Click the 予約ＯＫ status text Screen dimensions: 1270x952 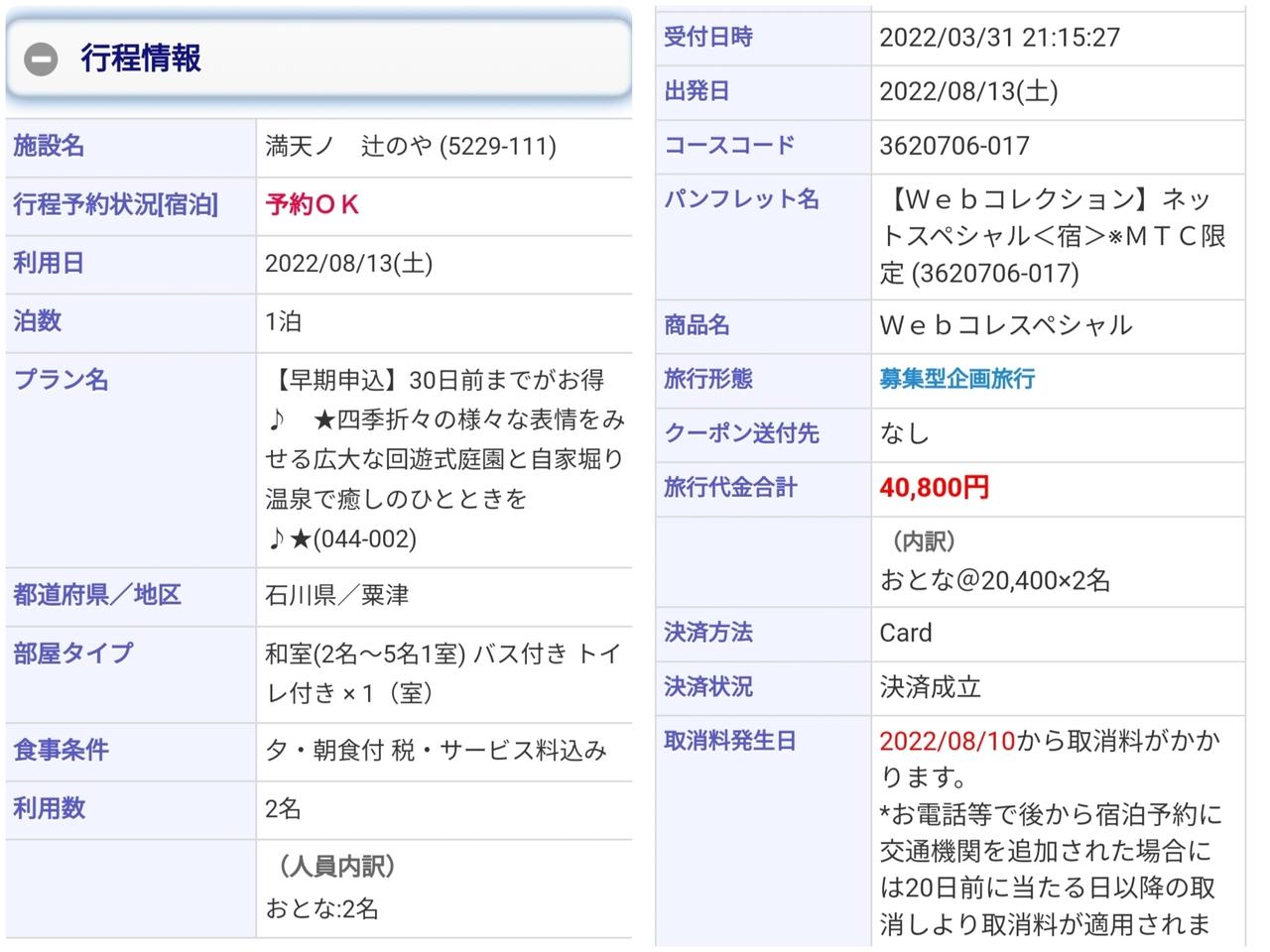click(x=313, y=205)
